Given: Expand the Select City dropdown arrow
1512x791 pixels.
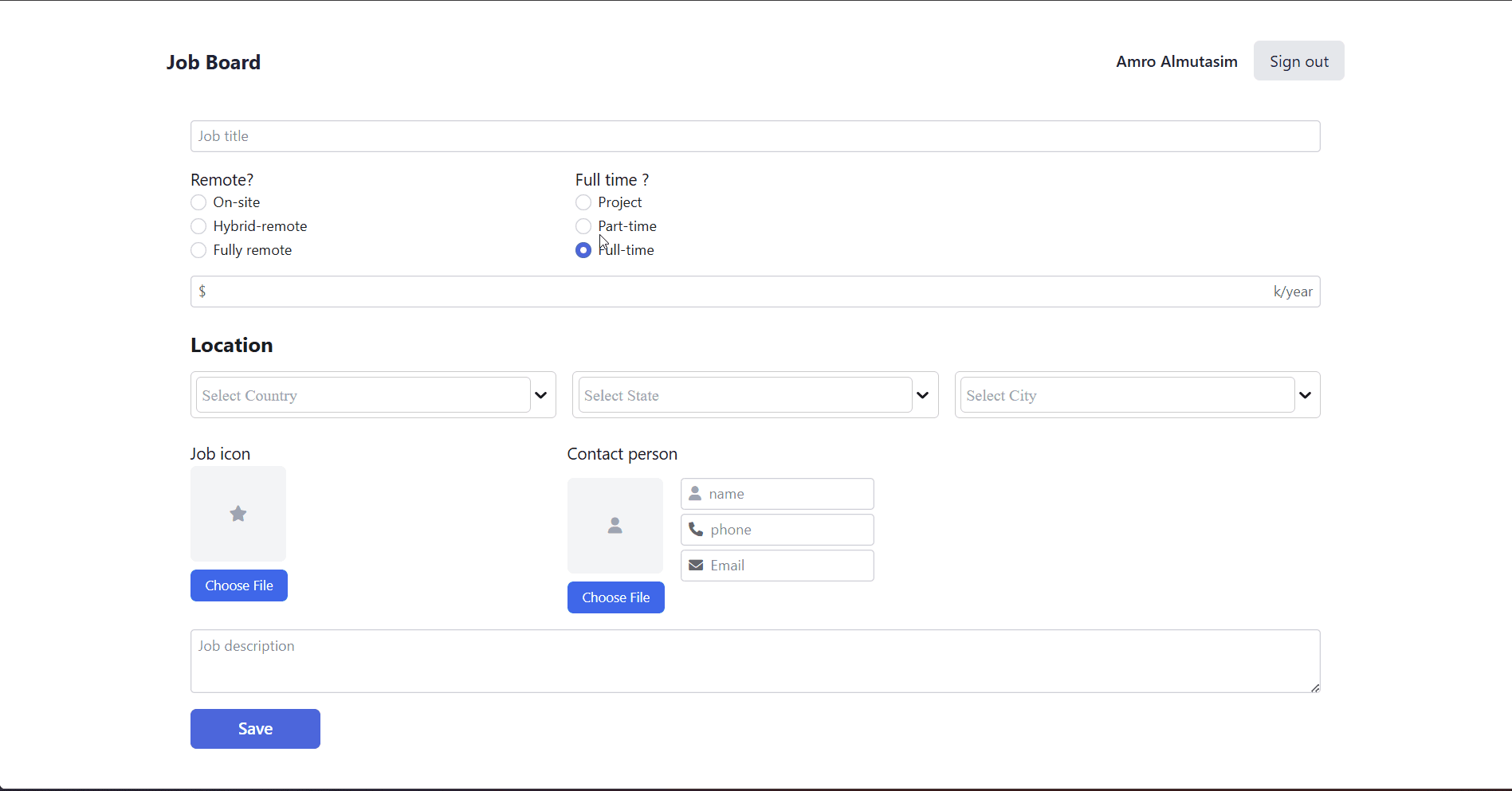Looking at the screenshot, I should click(x=1305, y=395).
